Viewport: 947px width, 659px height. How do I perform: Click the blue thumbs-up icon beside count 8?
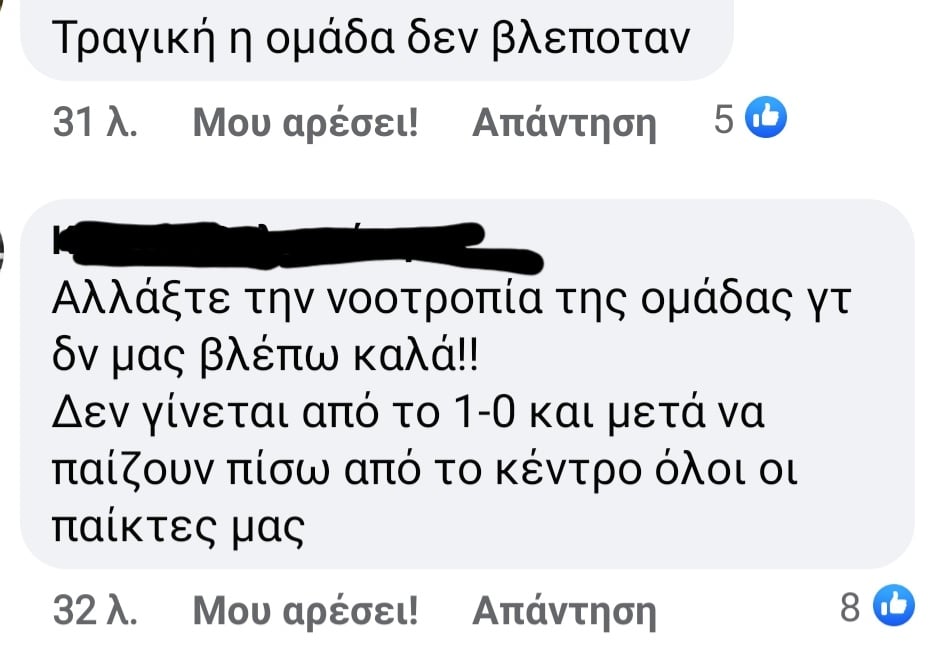[894, 605]
